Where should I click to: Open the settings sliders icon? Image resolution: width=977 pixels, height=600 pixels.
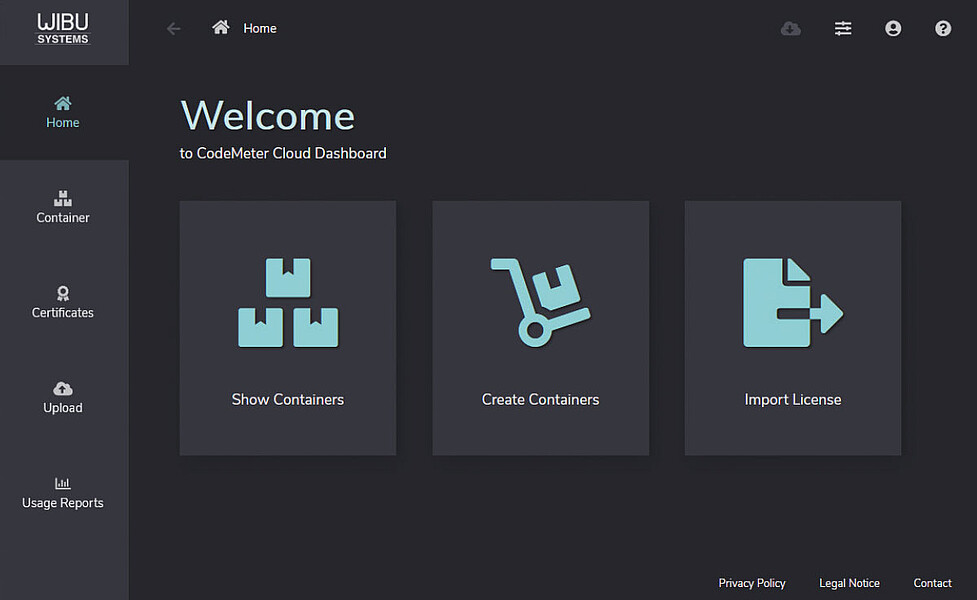[843, 29]
